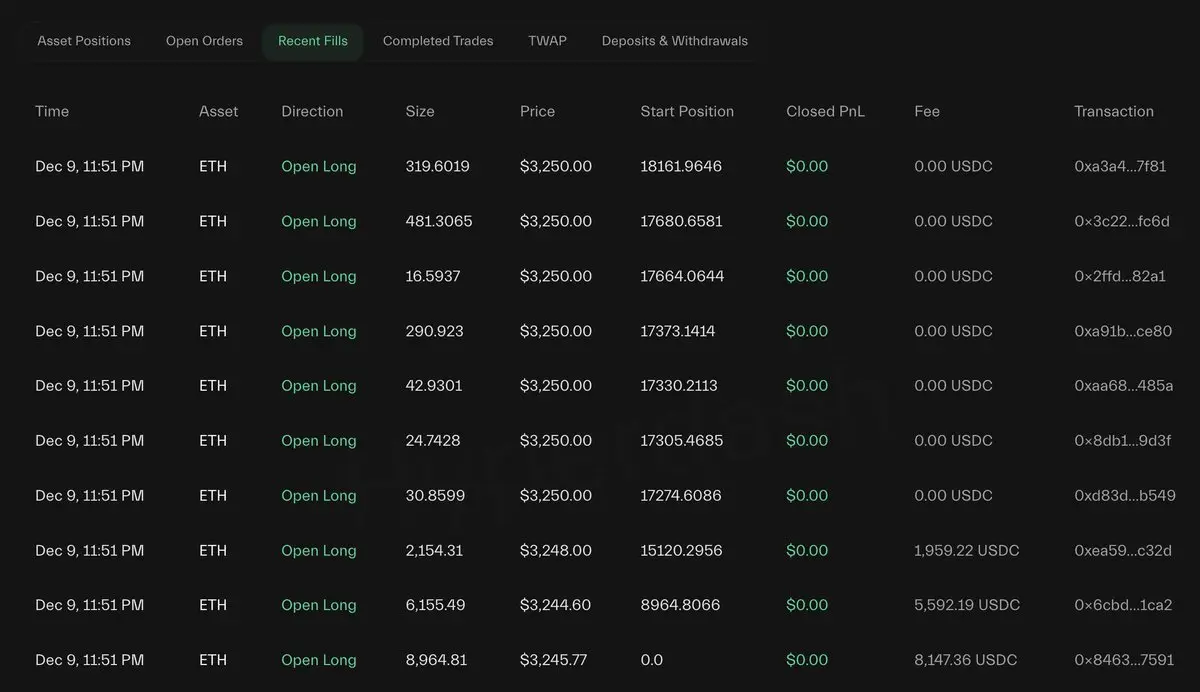Click transaction link 0x6cbd...1ca2

point(1123,605)
